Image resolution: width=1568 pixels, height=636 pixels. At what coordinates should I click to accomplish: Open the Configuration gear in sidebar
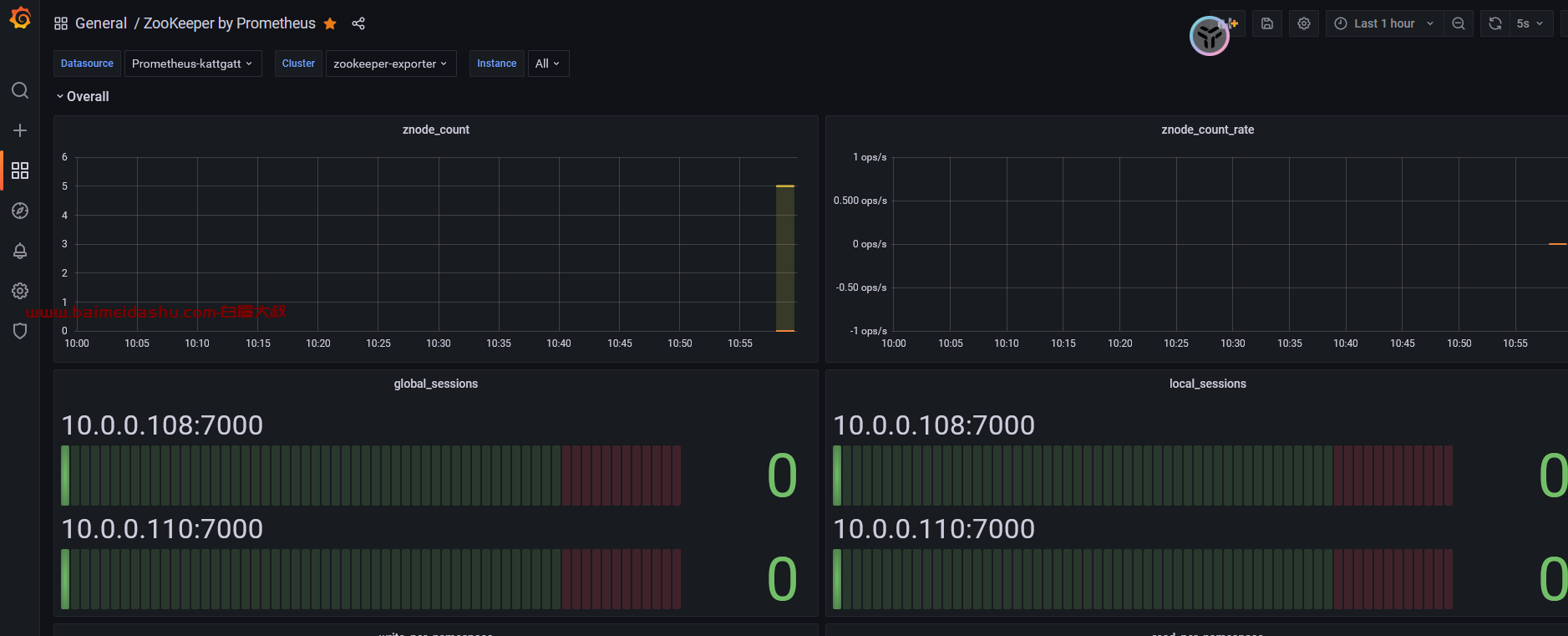[x=20, y=291]
